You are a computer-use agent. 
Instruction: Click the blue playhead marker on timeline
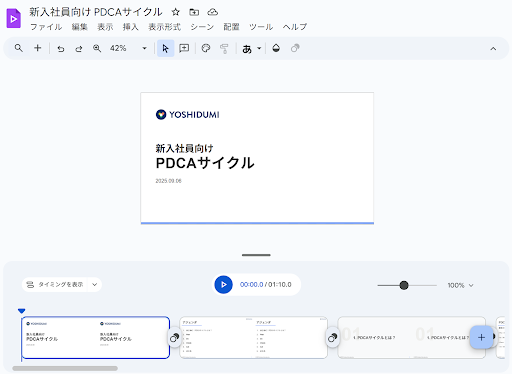click(x=22, y=311)
